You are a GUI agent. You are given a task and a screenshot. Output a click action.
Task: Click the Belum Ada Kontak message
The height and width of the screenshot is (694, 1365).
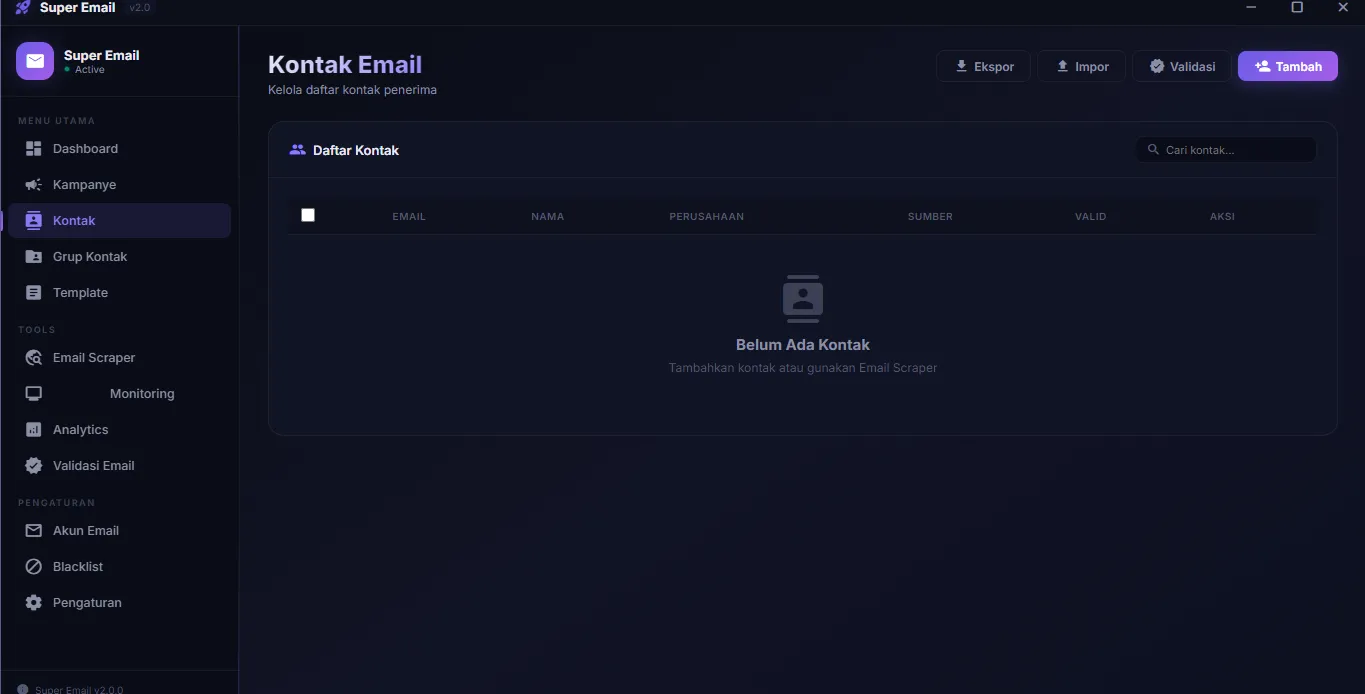click(x=803, y=345)
